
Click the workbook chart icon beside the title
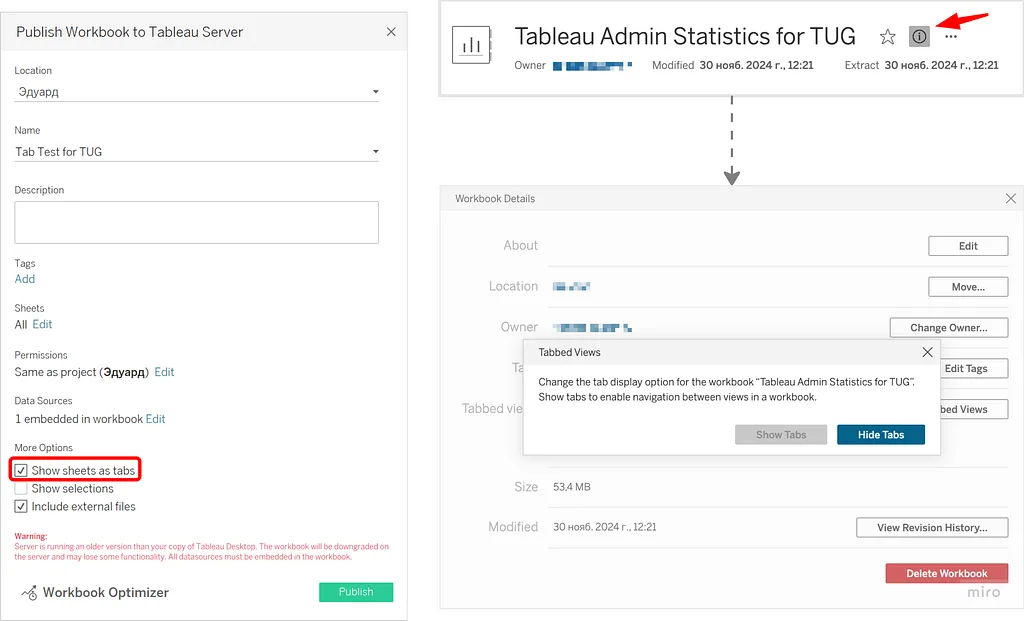472,45
